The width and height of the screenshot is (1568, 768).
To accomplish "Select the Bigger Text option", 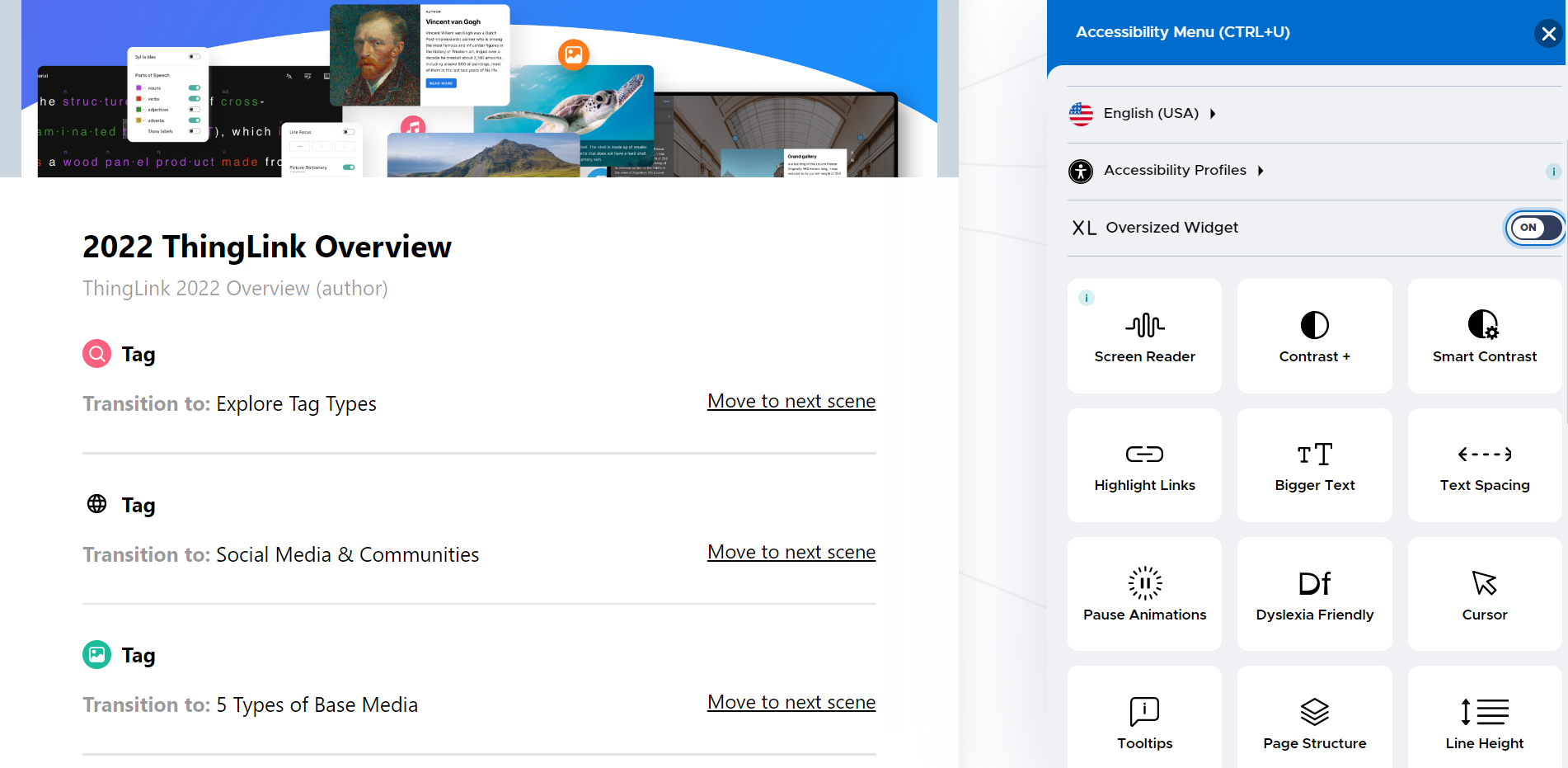I will click(1314, 465).
